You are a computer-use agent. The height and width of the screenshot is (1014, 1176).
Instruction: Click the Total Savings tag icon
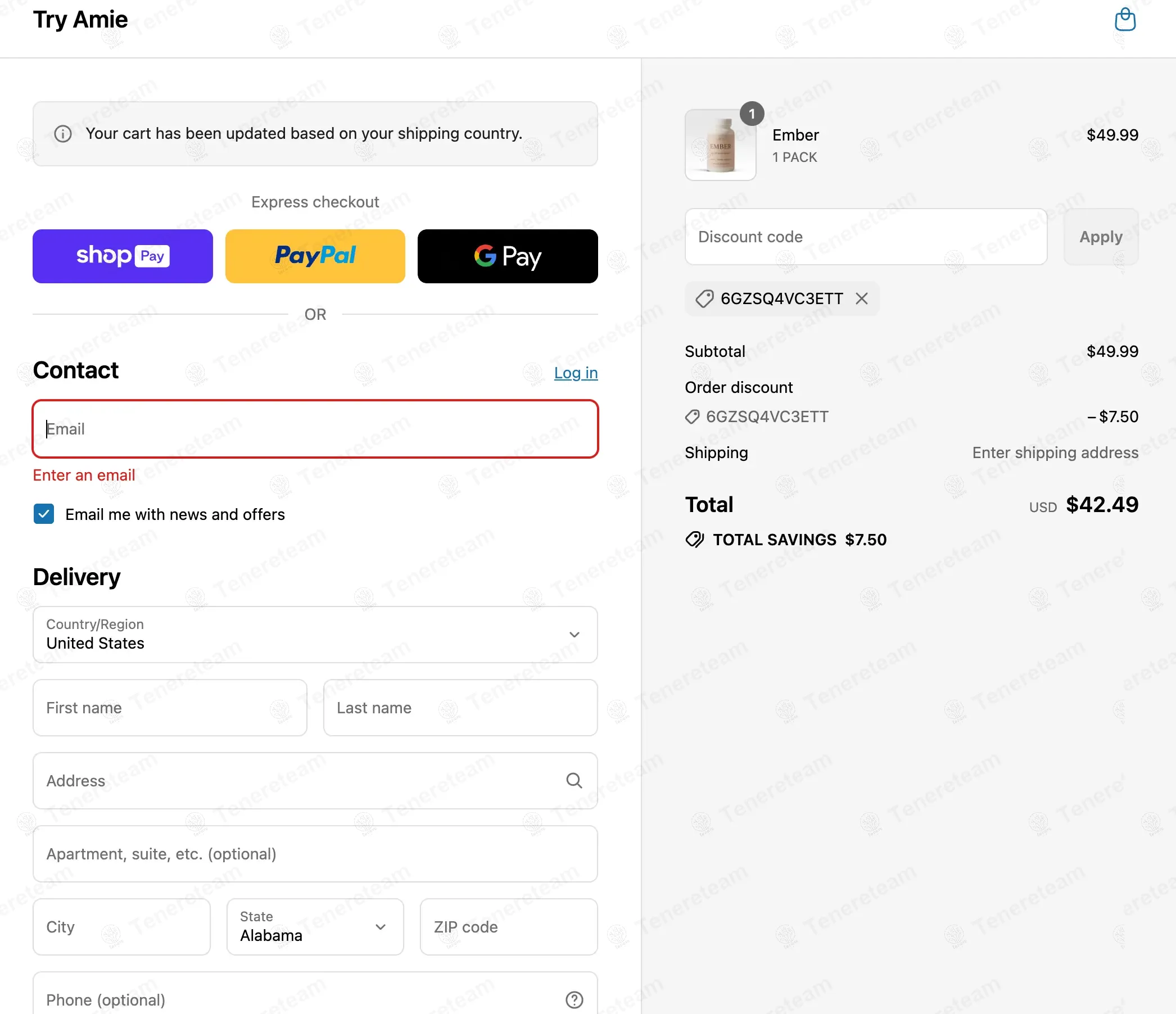(x=695, y=540)
